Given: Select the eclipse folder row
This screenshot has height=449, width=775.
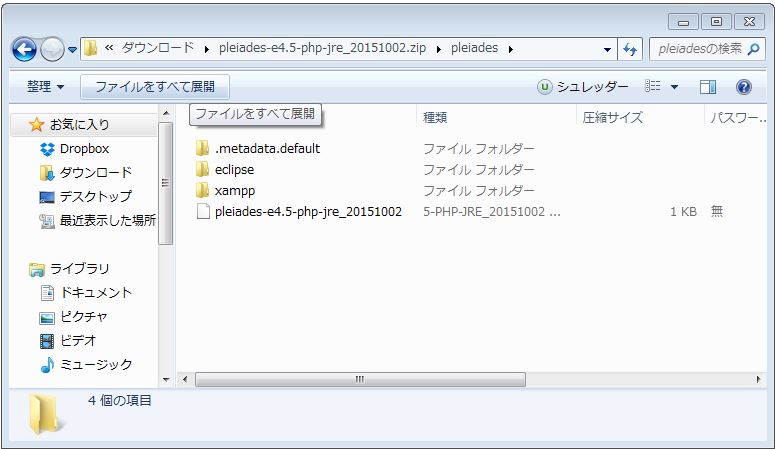Looking at the screenshot, I should tap(234, 170).
